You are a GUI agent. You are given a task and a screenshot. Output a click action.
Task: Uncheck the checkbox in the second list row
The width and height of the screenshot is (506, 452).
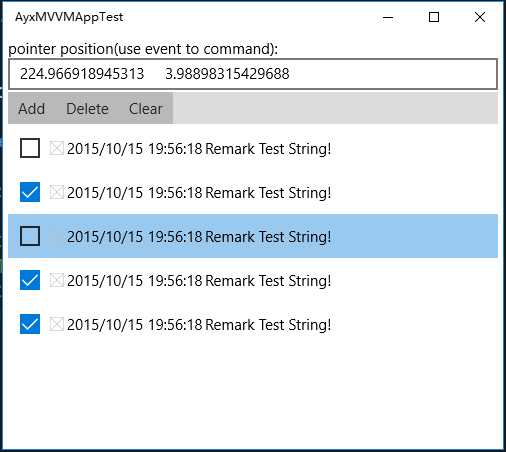coord(30,192)
